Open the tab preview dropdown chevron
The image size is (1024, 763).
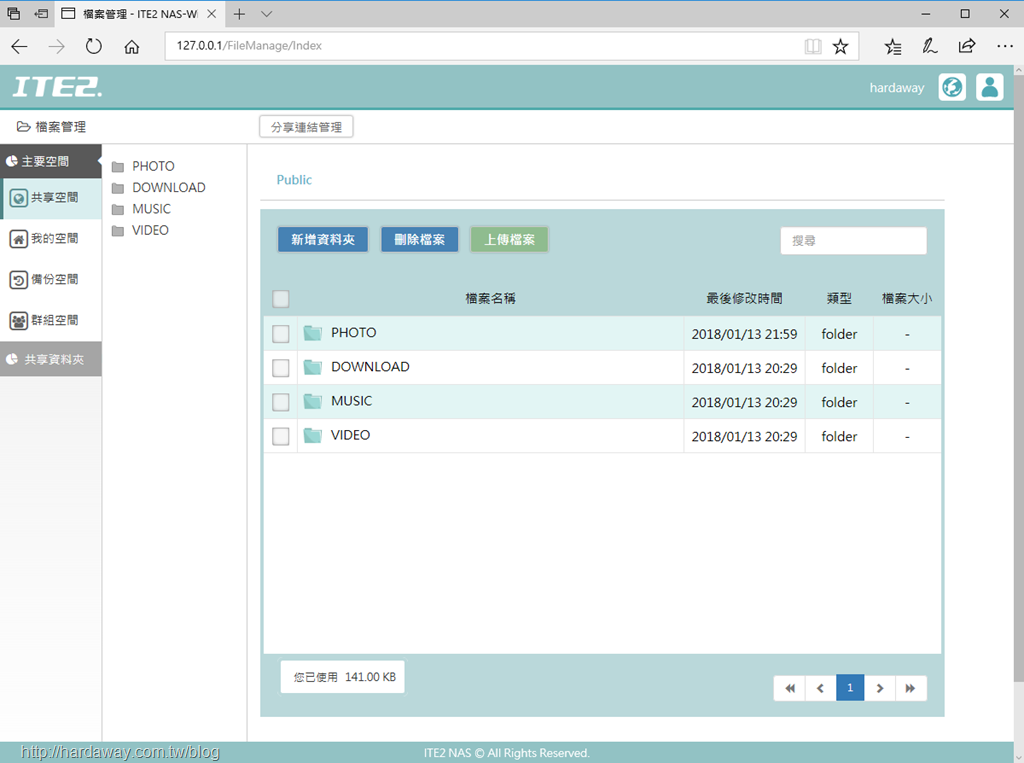(x=266, y=14)
